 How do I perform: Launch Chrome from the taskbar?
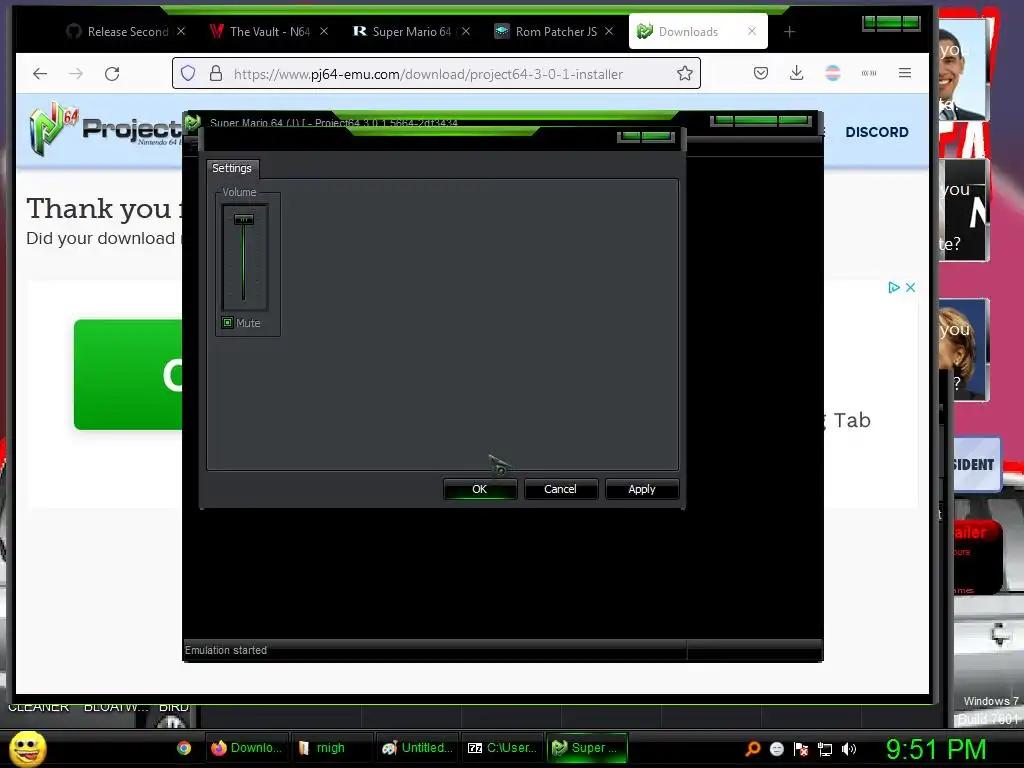[x=184, y=748]
